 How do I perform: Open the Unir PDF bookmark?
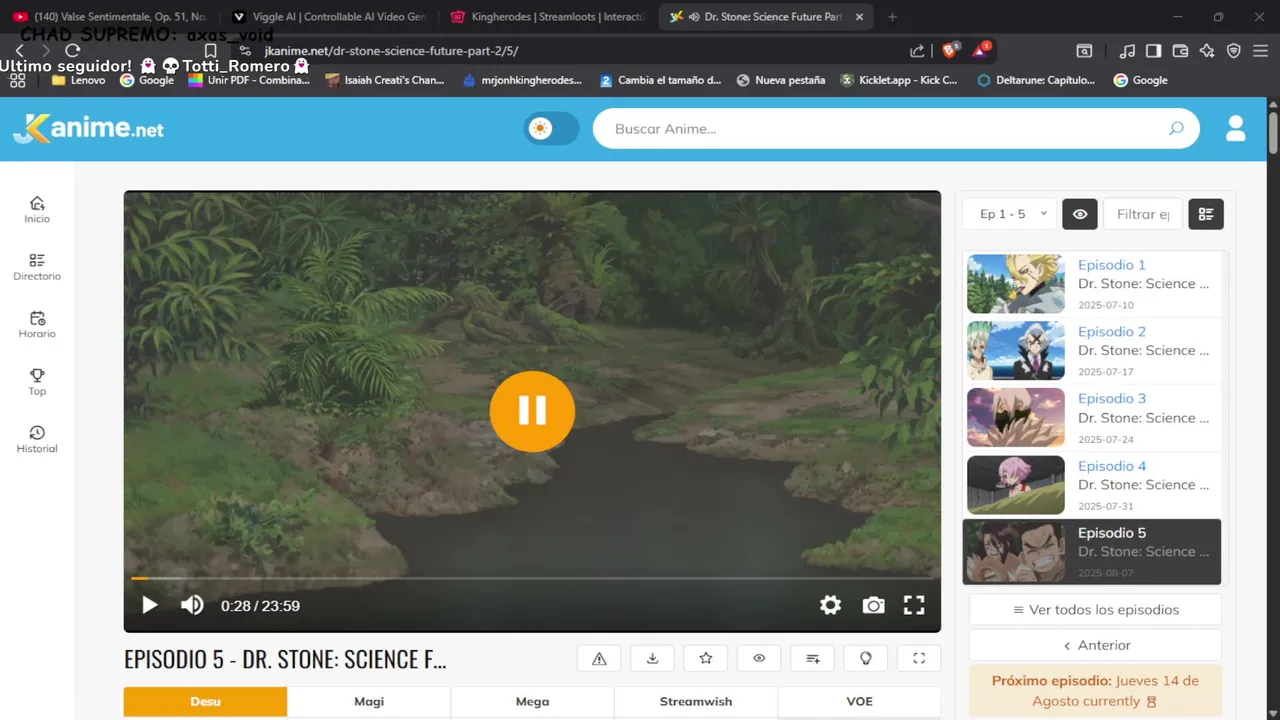point(249,80)
